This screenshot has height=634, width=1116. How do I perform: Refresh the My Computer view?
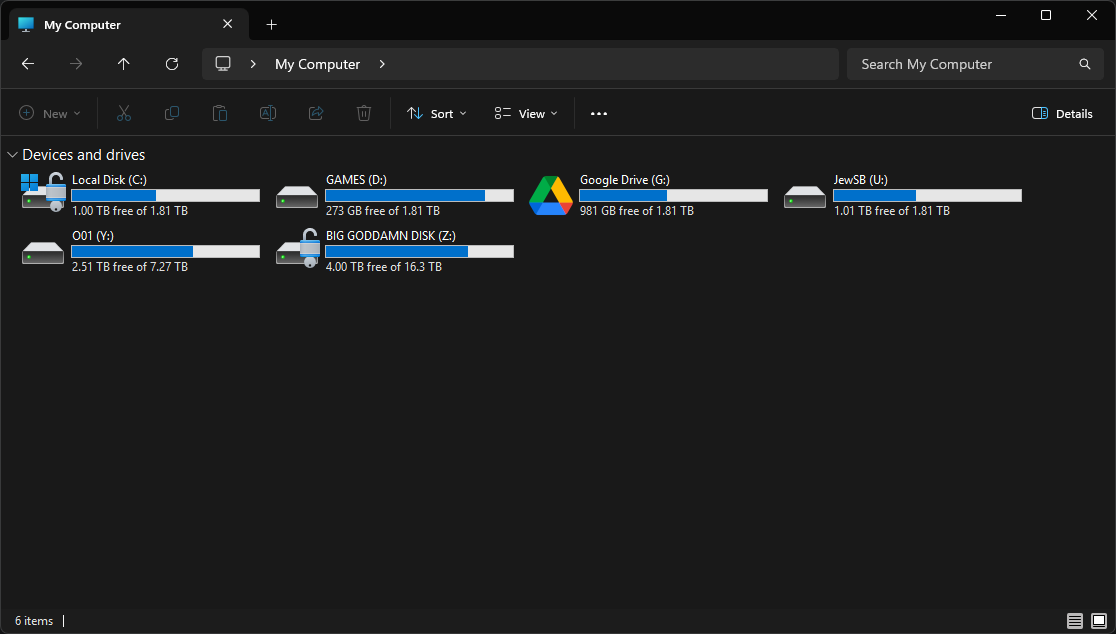(x=172, y=64)
